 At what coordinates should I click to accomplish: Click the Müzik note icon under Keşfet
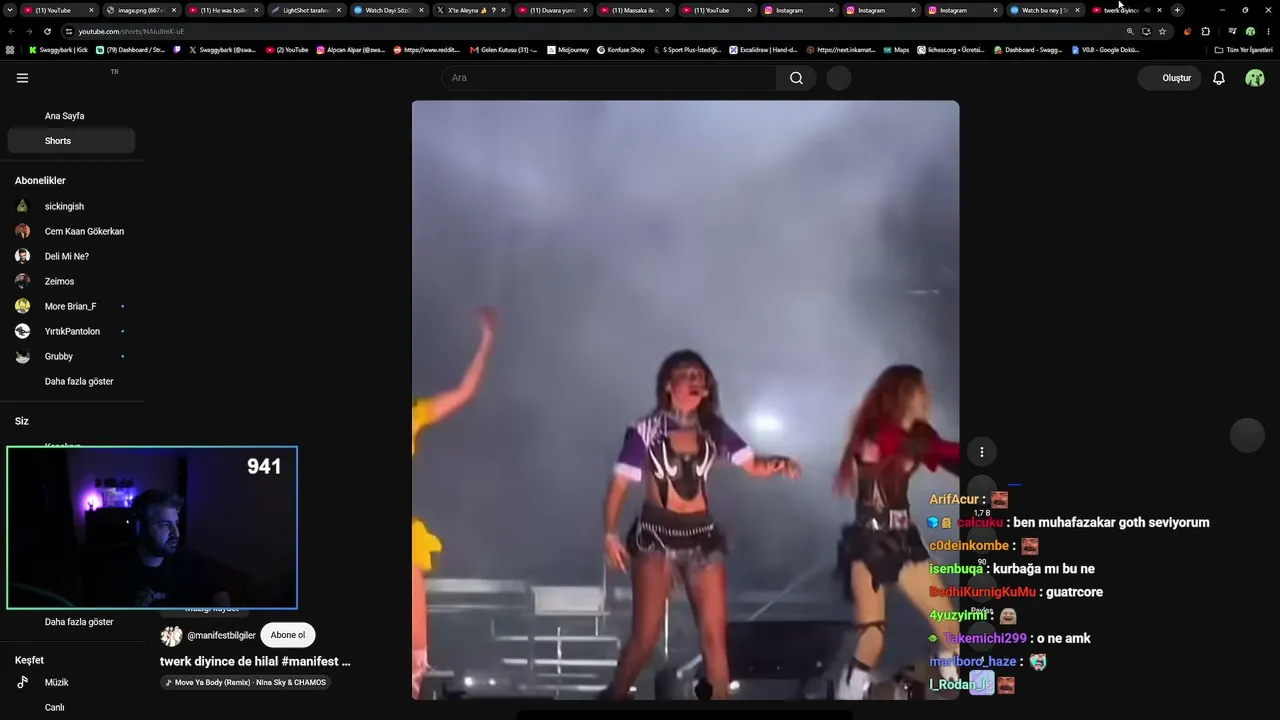point(22,682)
